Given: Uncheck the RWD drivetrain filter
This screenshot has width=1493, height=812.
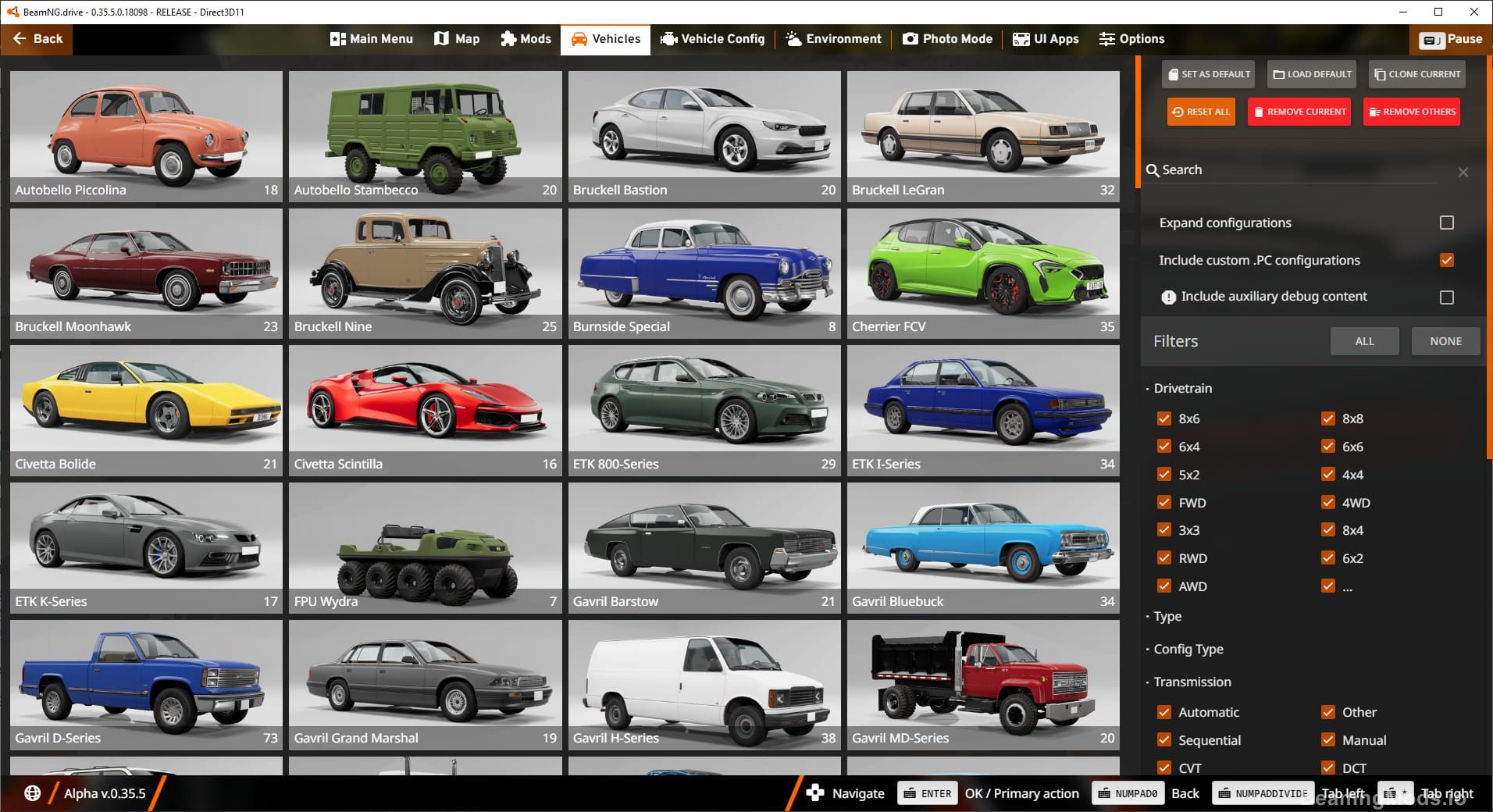Looking at the screenshot, I should [x=1164, y=558].
